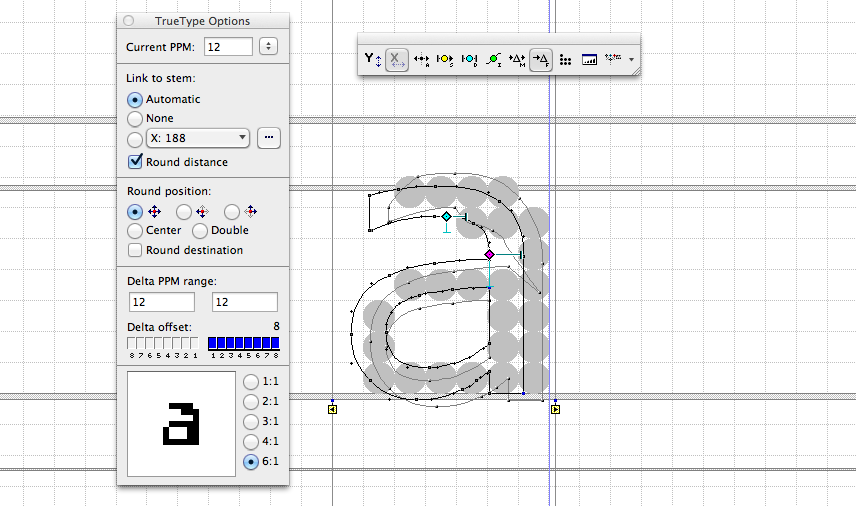The height and width of the screenshot is (506, 856).
Task: Select None for Link to stem
Action: click(135, 118)
